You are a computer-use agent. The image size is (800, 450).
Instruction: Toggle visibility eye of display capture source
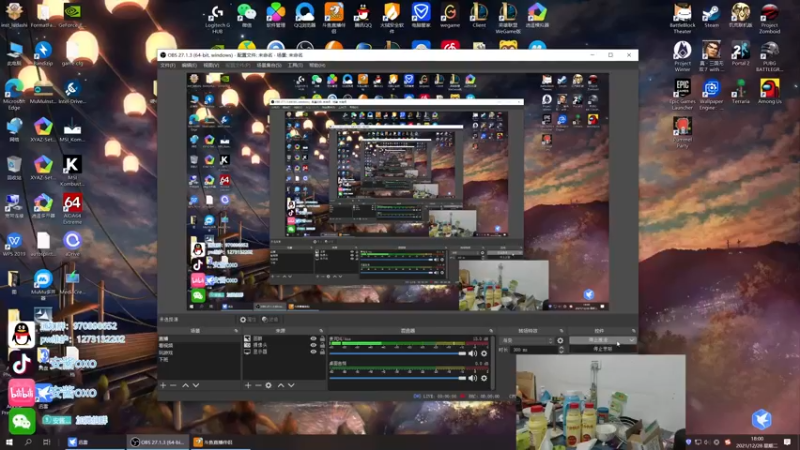pyautogui.click(x=313, y=352)
